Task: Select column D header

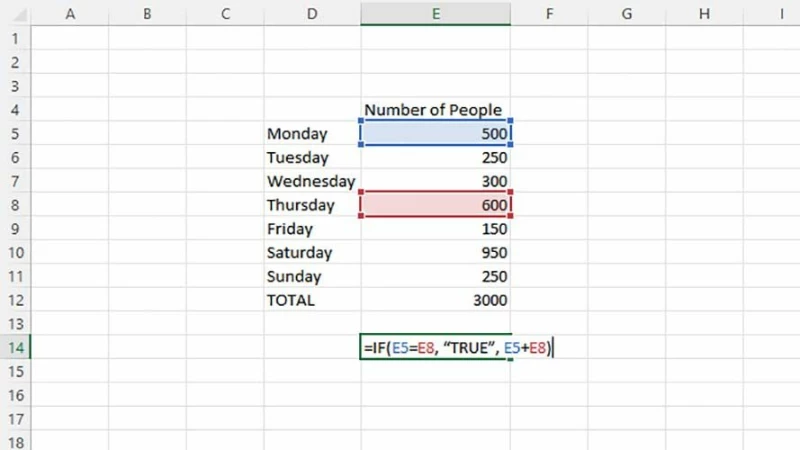Action: pyautogui.click(x=313, y=14)
